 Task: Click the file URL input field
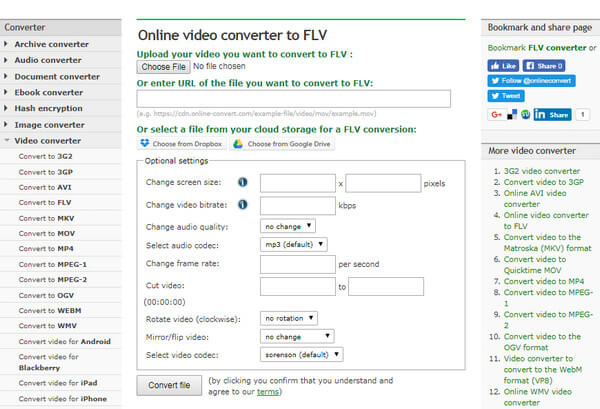[x=293, y=98]
